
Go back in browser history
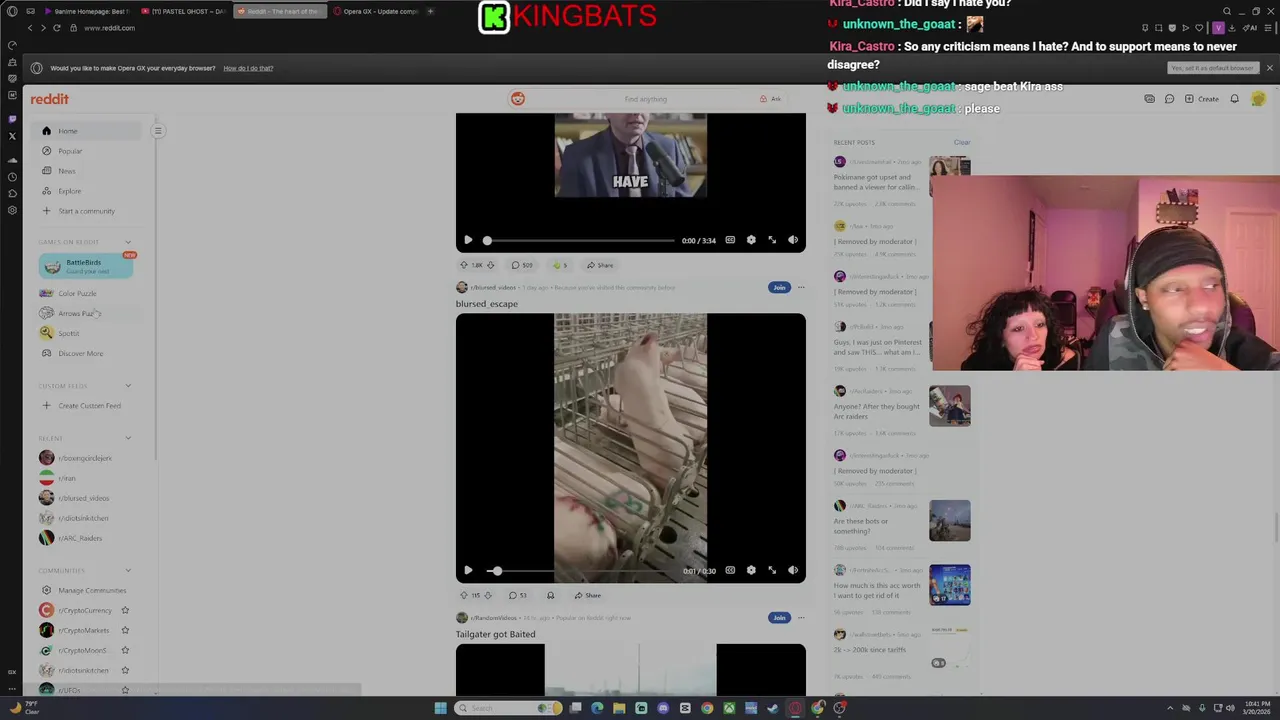coord(30,28)
